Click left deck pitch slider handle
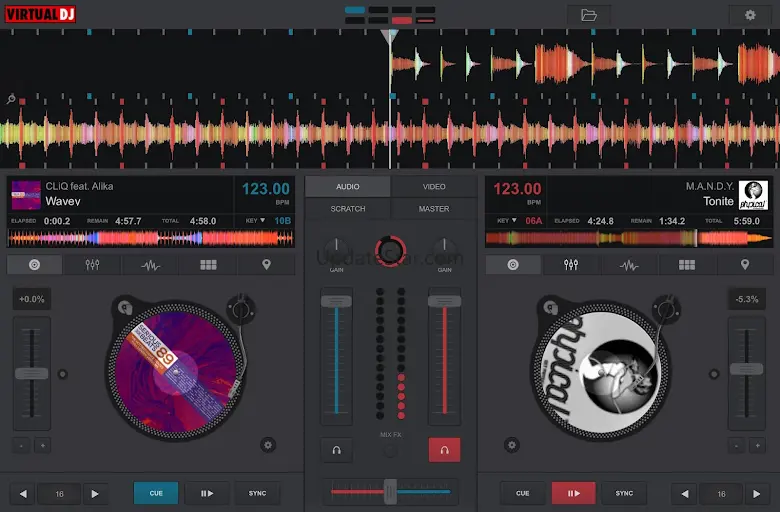This screenshot has height=512, width=780. click(31, 373)
